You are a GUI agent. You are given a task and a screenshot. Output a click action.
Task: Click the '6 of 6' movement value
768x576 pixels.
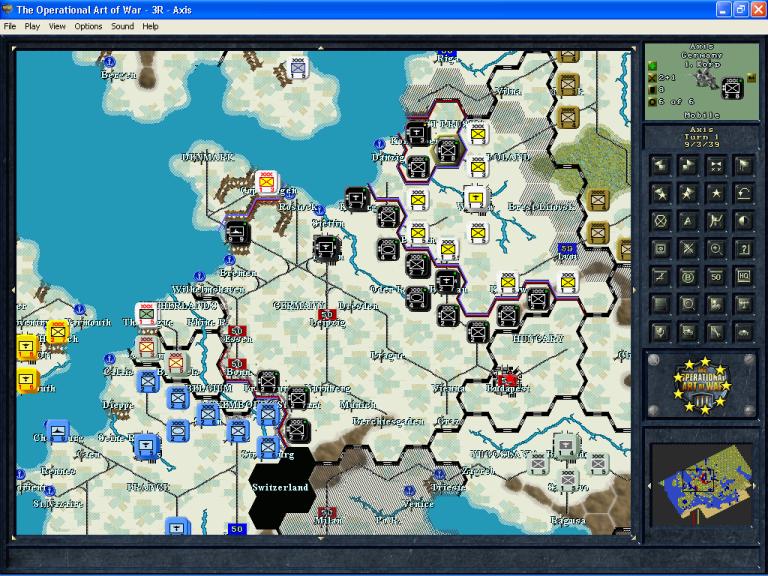coord(675,101)
